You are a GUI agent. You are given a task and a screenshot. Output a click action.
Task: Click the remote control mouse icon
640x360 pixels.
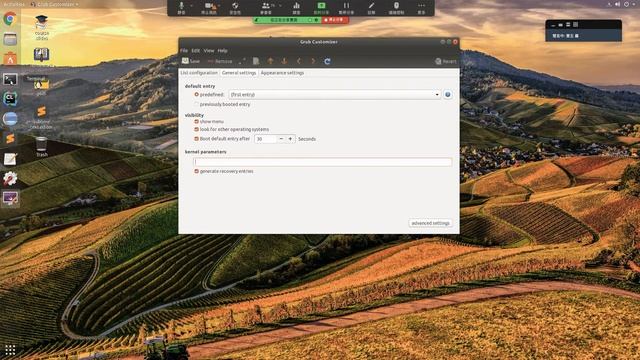point(396,6)
